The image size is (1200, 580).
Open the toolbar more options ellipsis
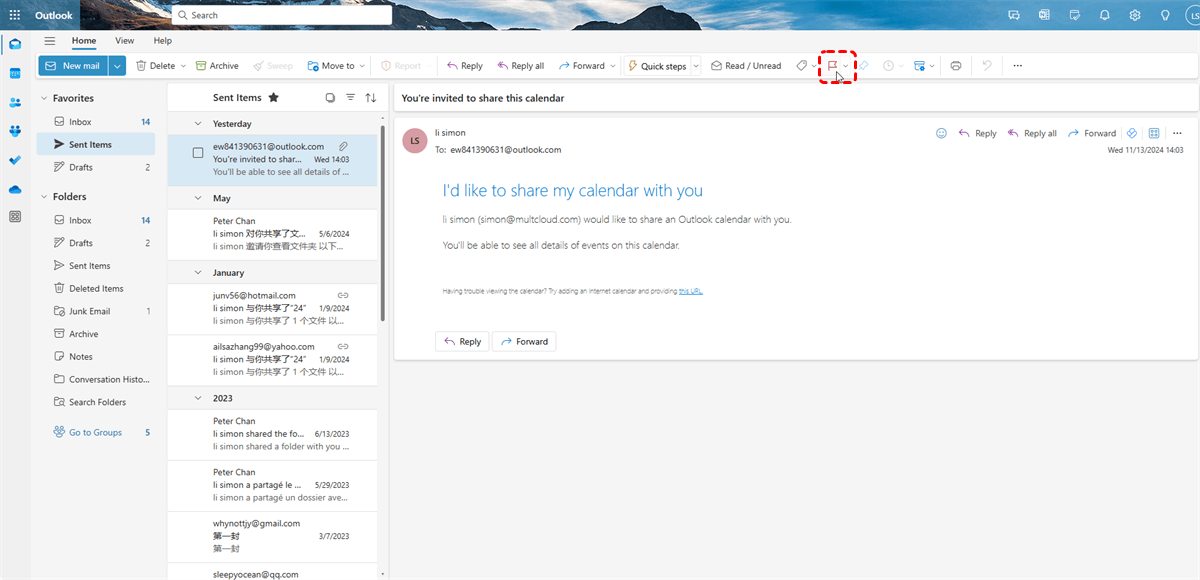coord(1018,66)
